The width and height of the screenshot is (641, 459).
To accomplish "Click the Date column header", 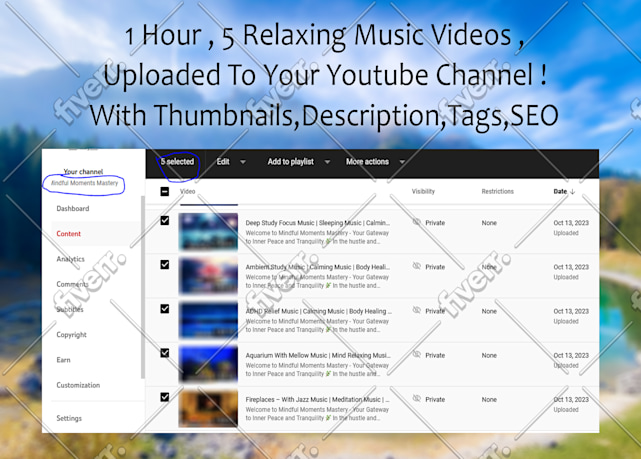I will point(560,191).
